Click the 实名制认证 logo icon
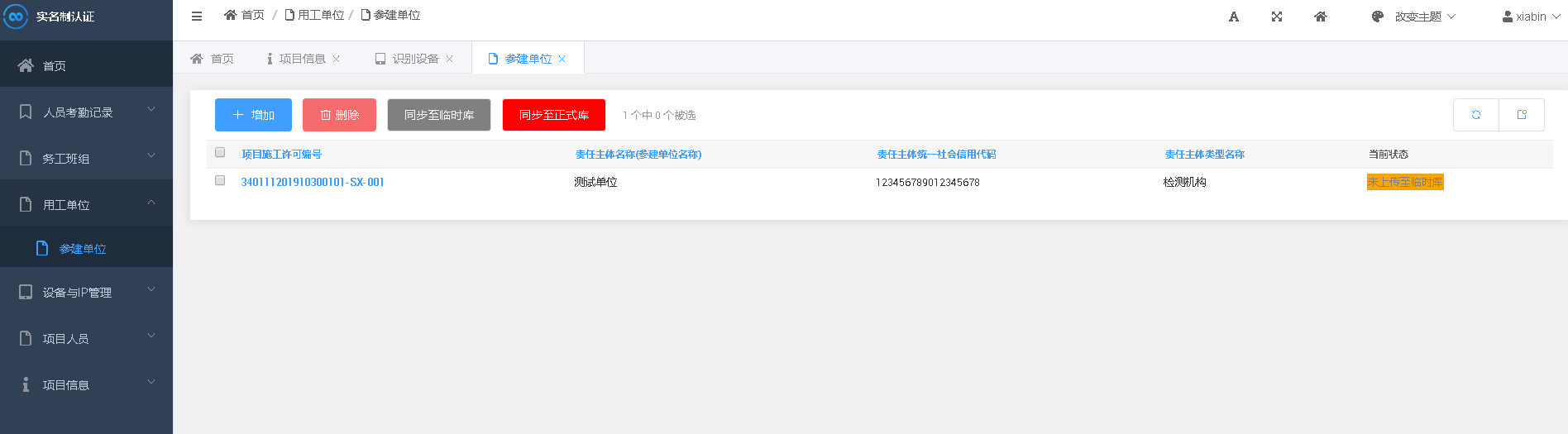Viewport: 1568px width, 434px height. (x=16, y=17)
